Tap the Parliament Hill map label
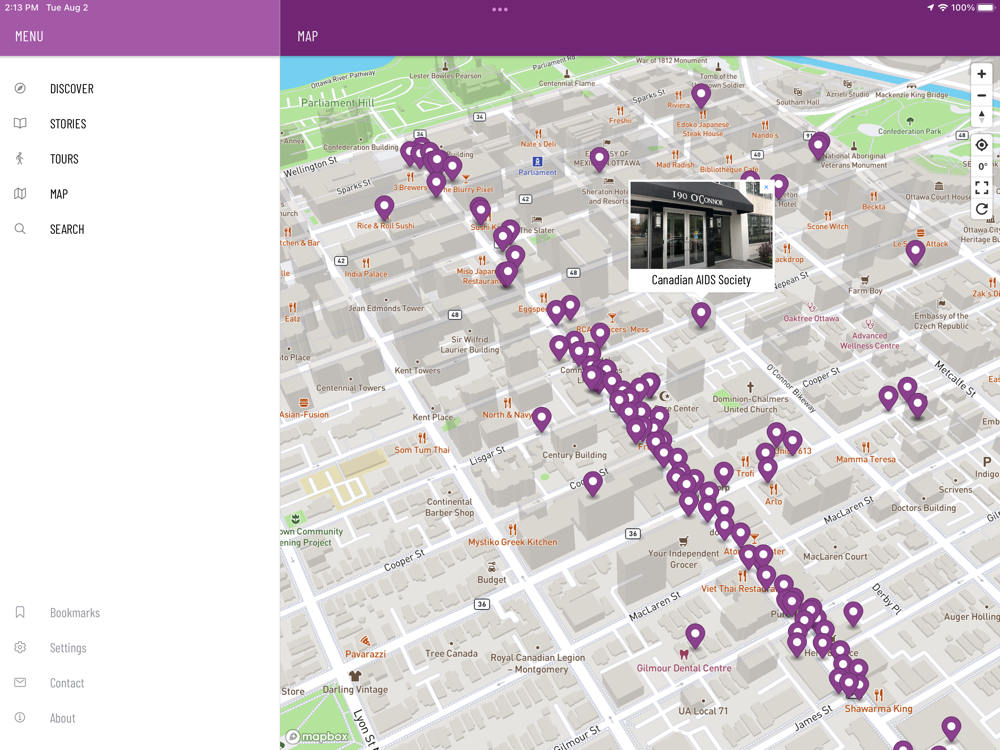This screenshot has height=750, width=1000. point(338,103)
